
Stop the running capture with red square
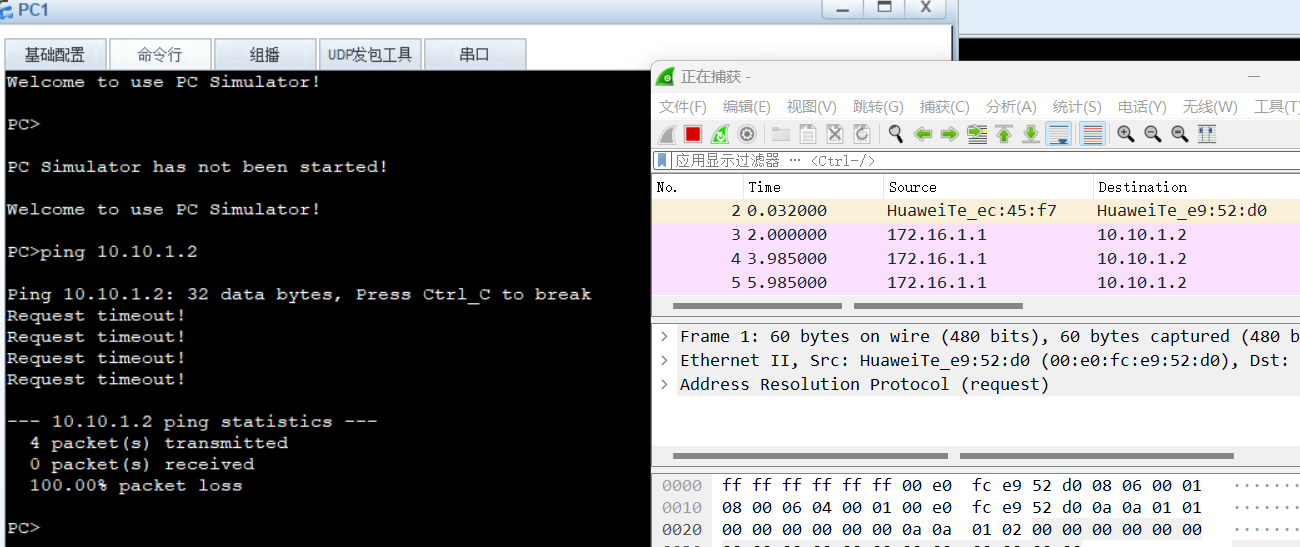693,134
